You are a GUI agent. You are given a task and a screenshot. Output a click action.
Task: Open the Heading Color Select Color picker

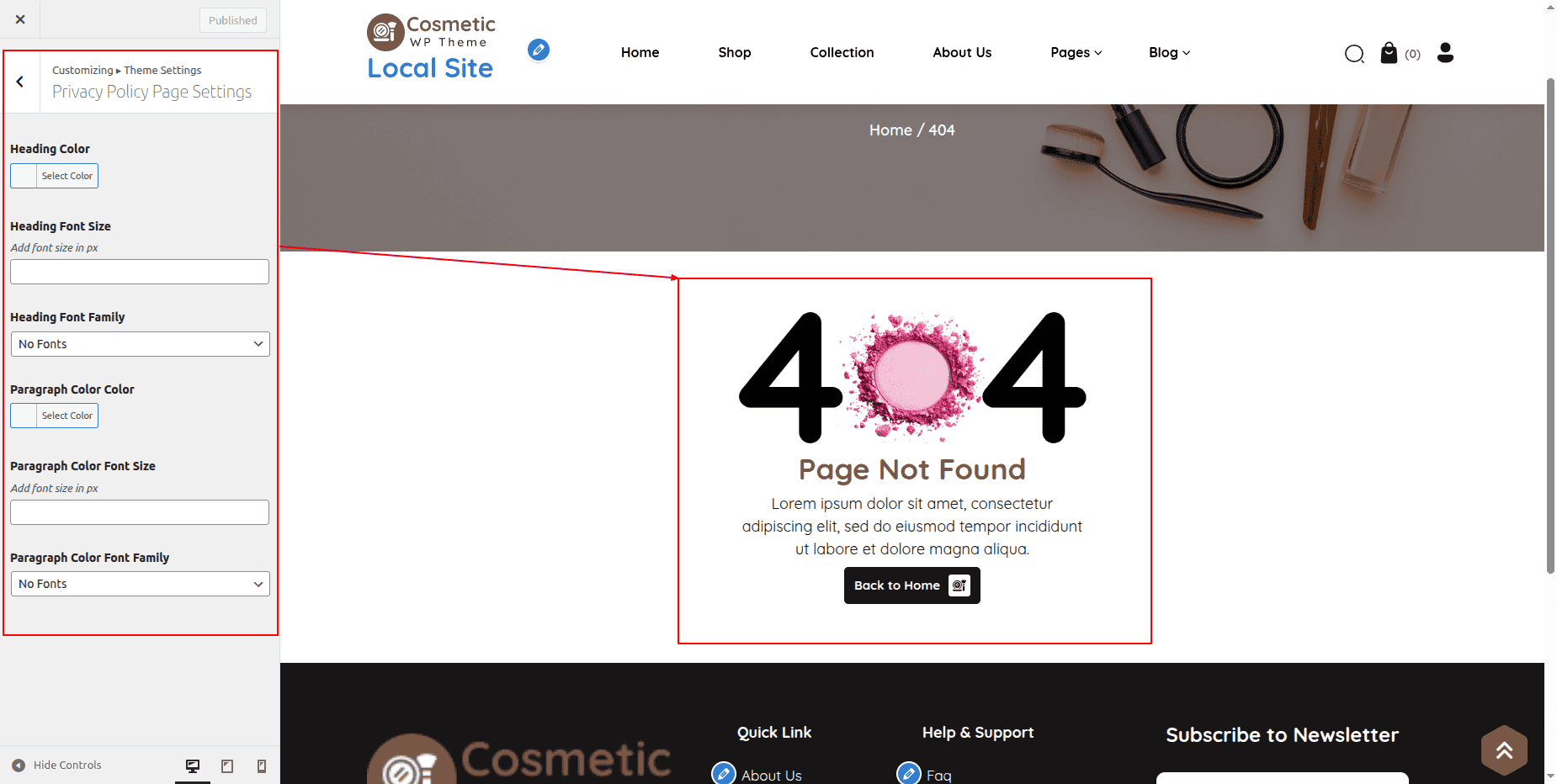tap(55, 176)
